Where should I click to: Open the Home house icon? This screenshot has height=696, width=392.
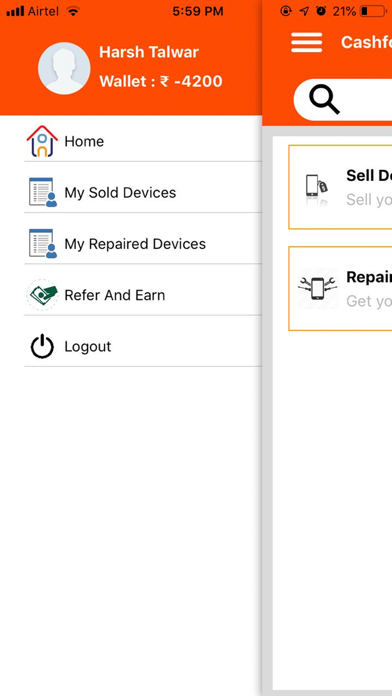(x=42, y=141)
